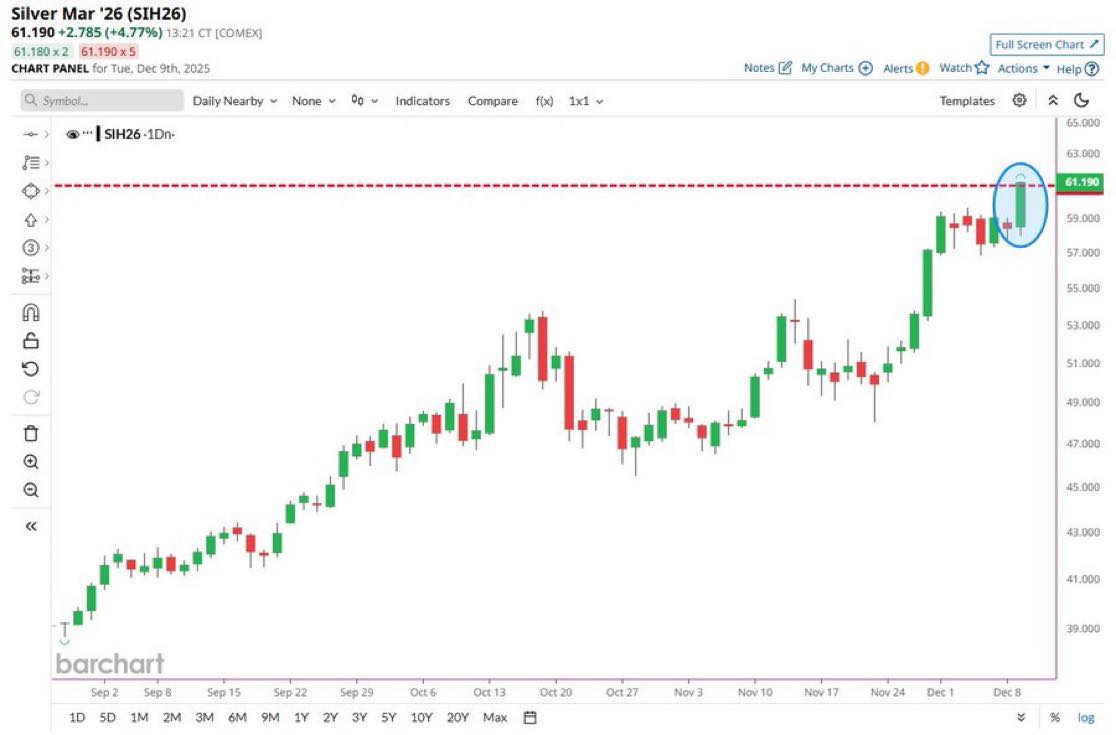Toggle percent scale on price axis
The height and width of the screenshot is (735, 1116).
[x=1054, y=717]
